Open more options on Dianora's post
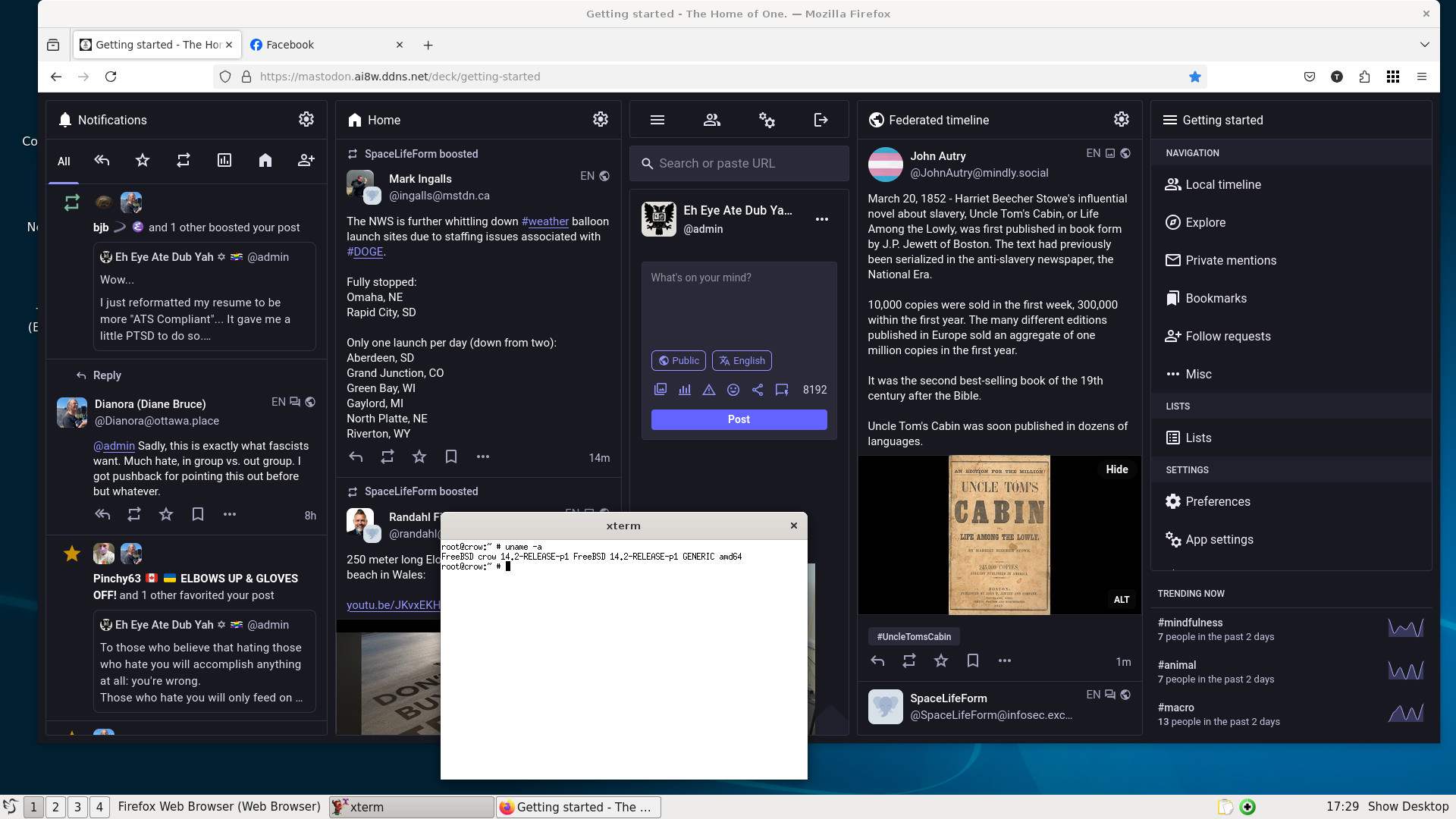This screenshot has height=819, width=1456. click(x=230, y=514)
